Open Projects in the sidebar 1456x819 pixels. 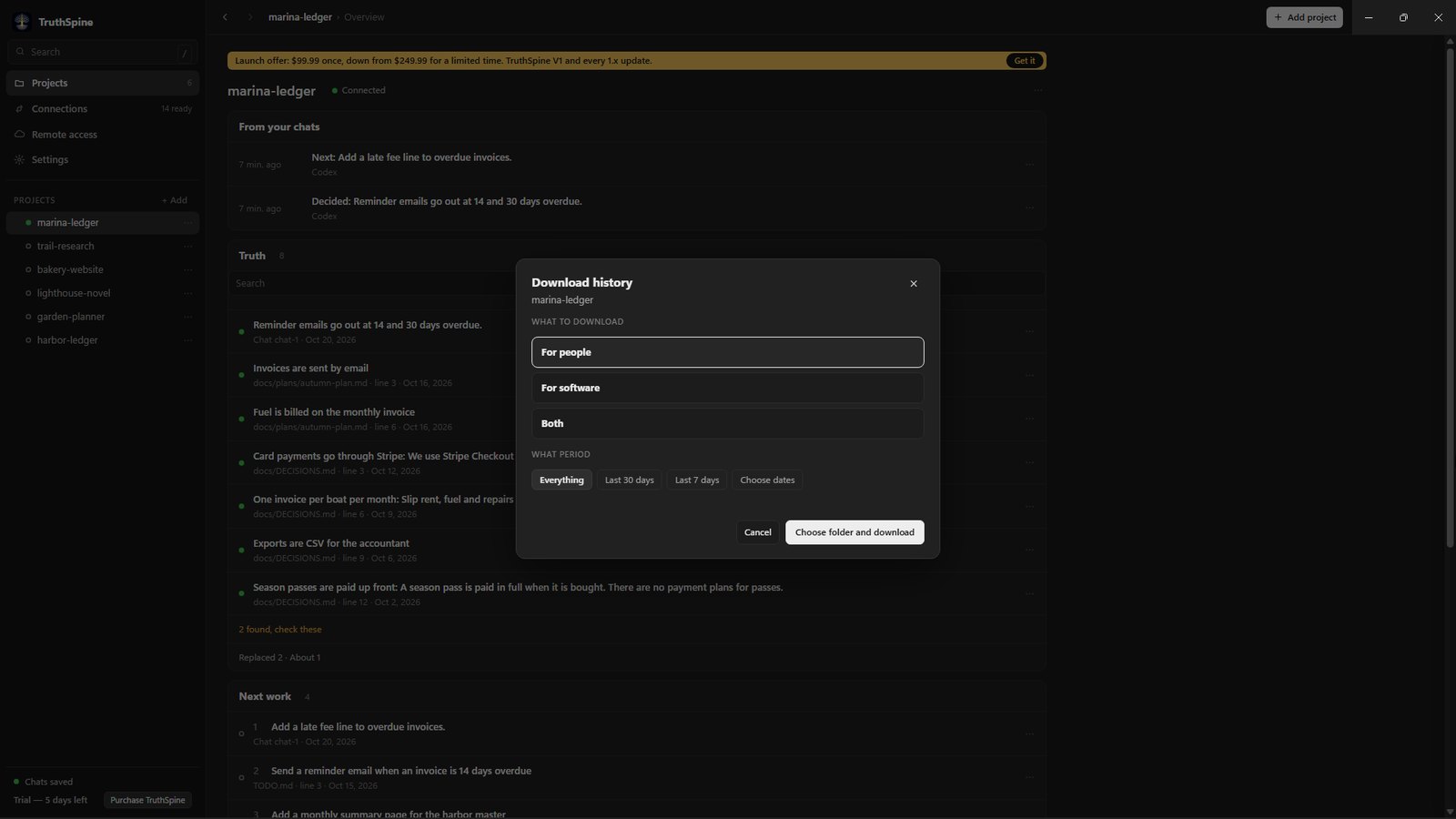[x=103, y=83]
